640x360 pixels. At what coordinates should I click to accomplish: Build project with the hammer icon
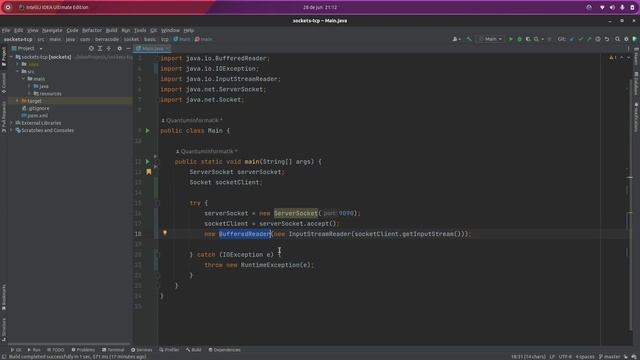(469, 39)
